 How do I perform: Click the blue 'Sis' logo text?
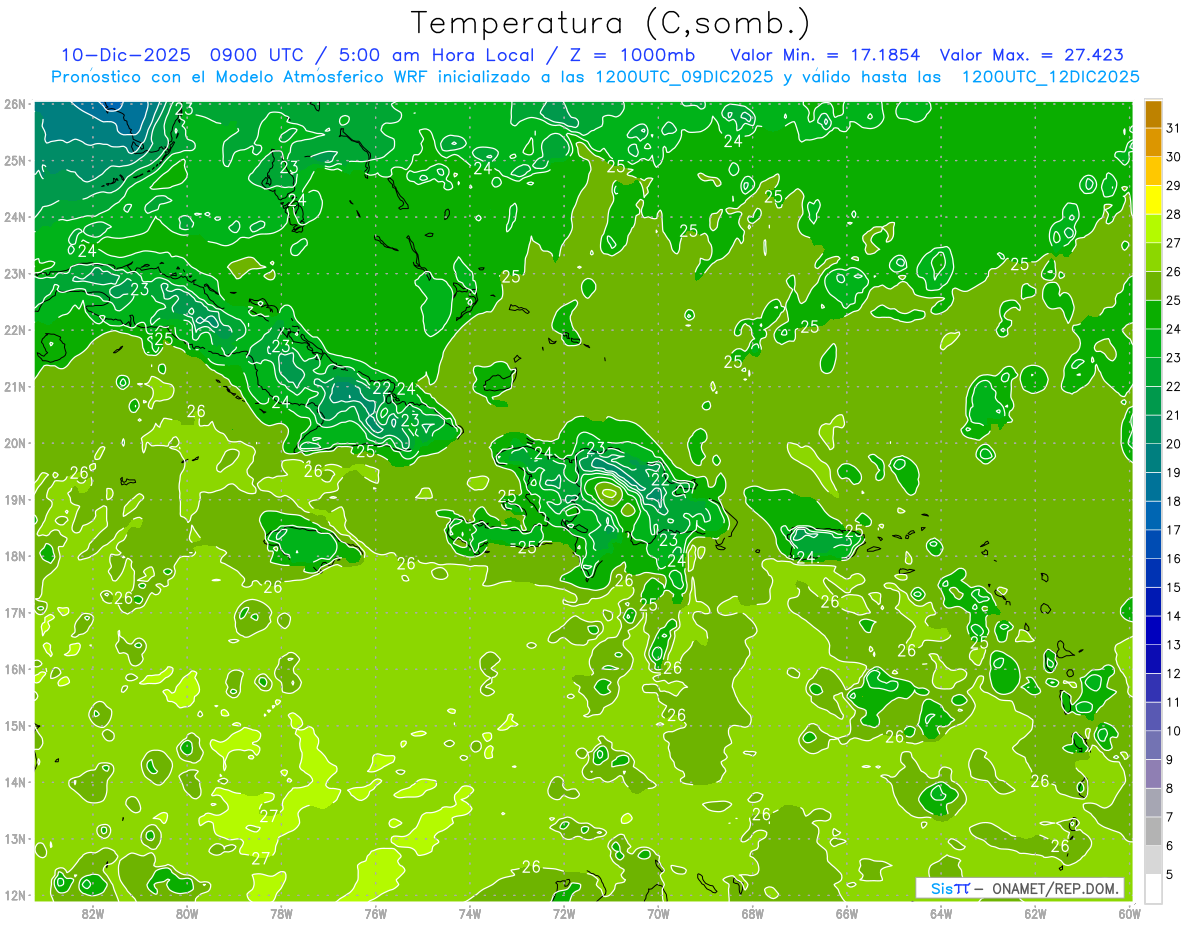point(943,888)
